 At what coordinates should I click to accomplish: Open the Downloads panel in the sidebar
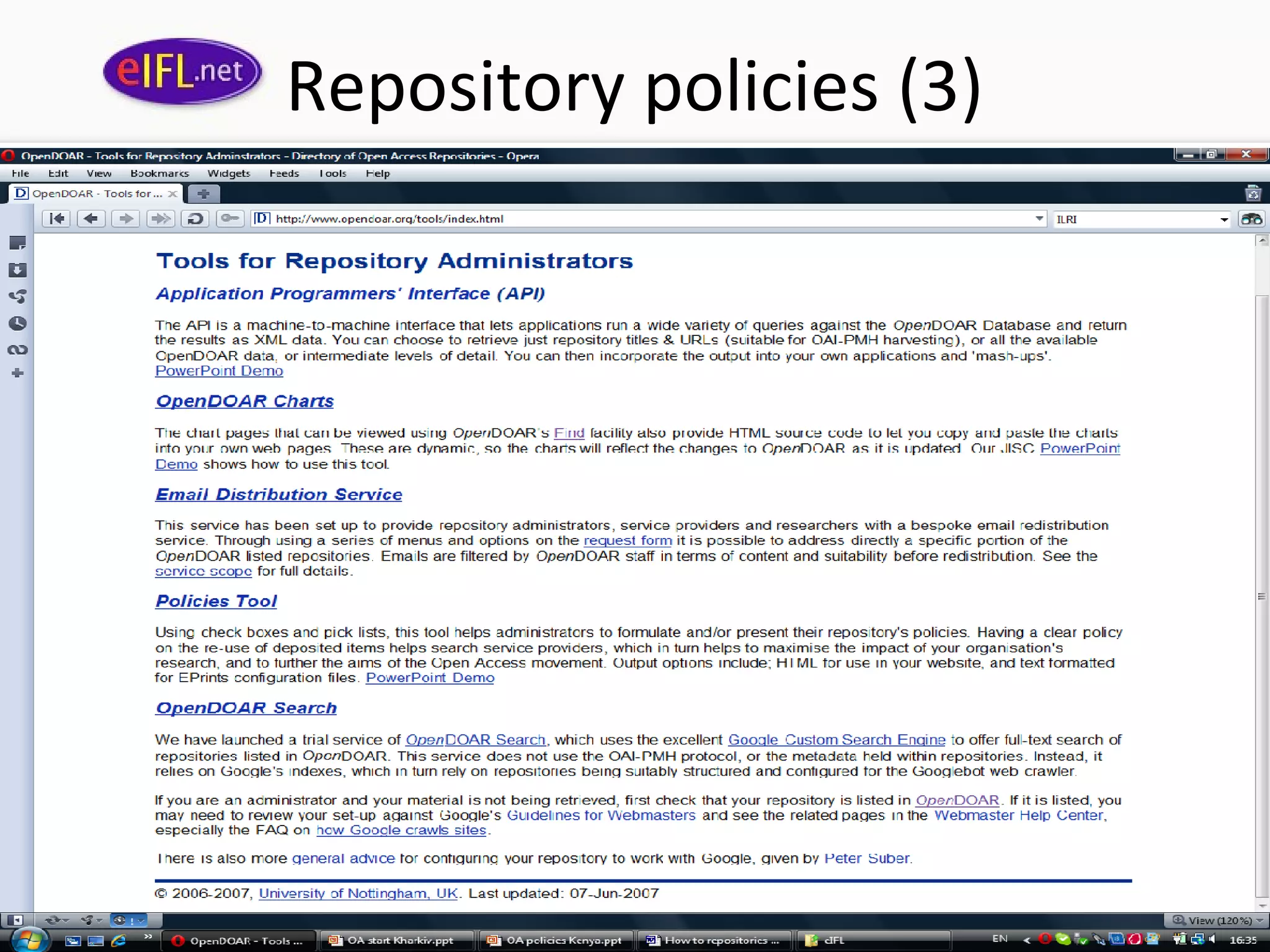click(17, 270)
